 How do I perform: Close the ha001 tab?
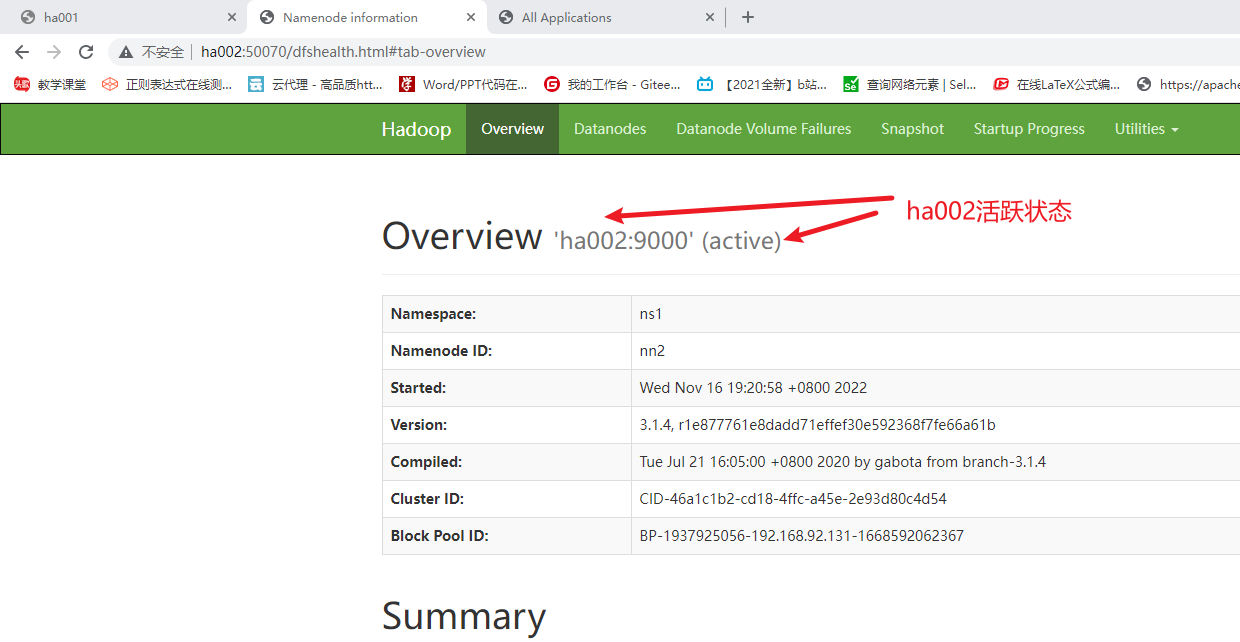[231, 17]
